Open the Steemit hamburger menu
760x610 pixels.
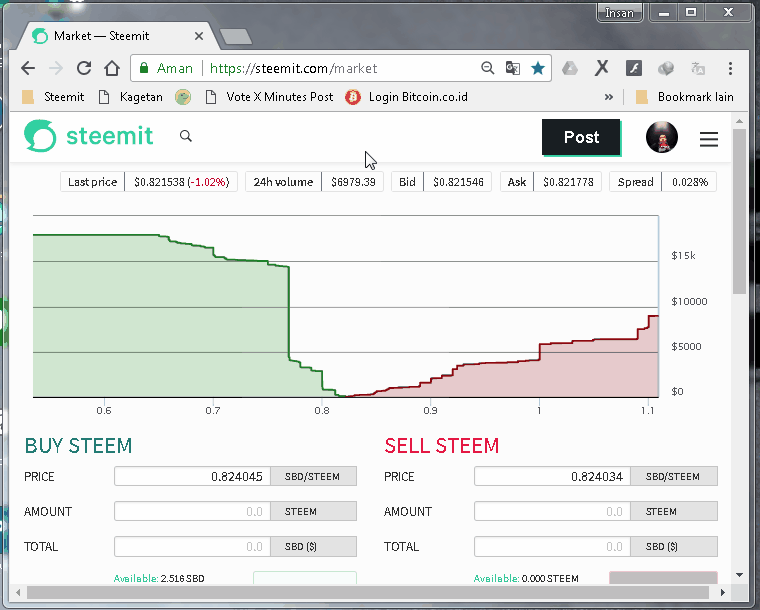click(709, 139)
